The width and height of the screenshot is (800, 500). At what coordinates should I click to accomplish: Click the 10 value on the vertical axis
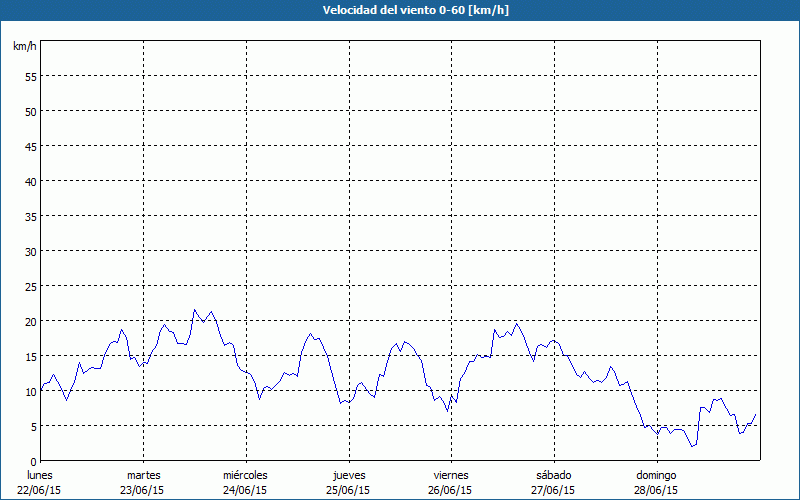pos(30,391)
